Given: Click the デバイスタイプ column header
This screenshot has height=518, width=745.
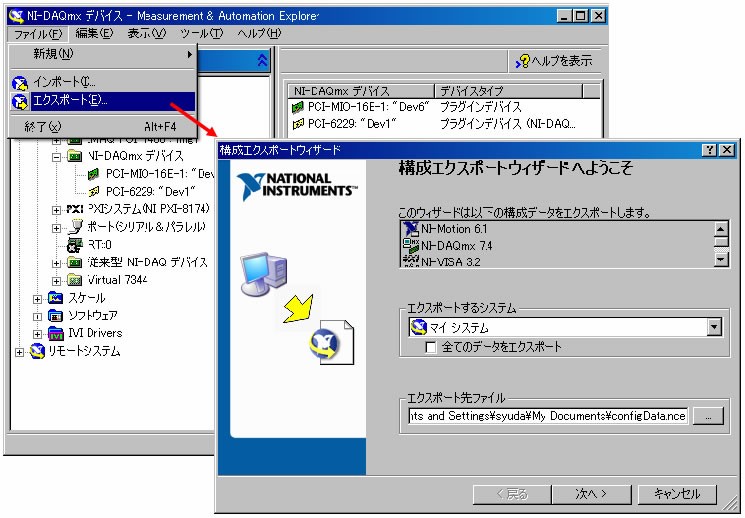Looking at the screenshot, I should [x=508, y=91].
